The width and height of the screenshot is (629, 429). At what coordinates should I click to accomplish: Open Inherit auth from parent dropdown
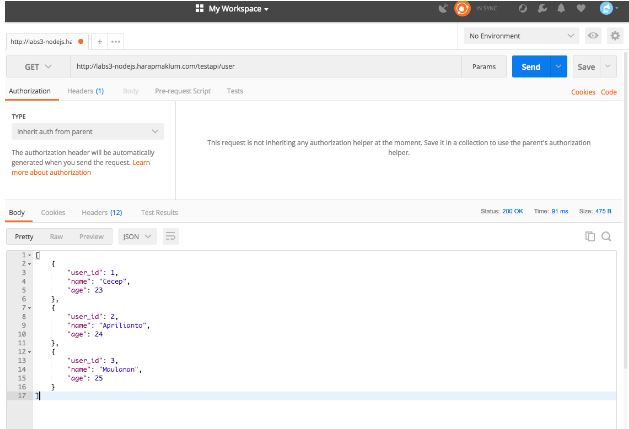click(86, 131)
